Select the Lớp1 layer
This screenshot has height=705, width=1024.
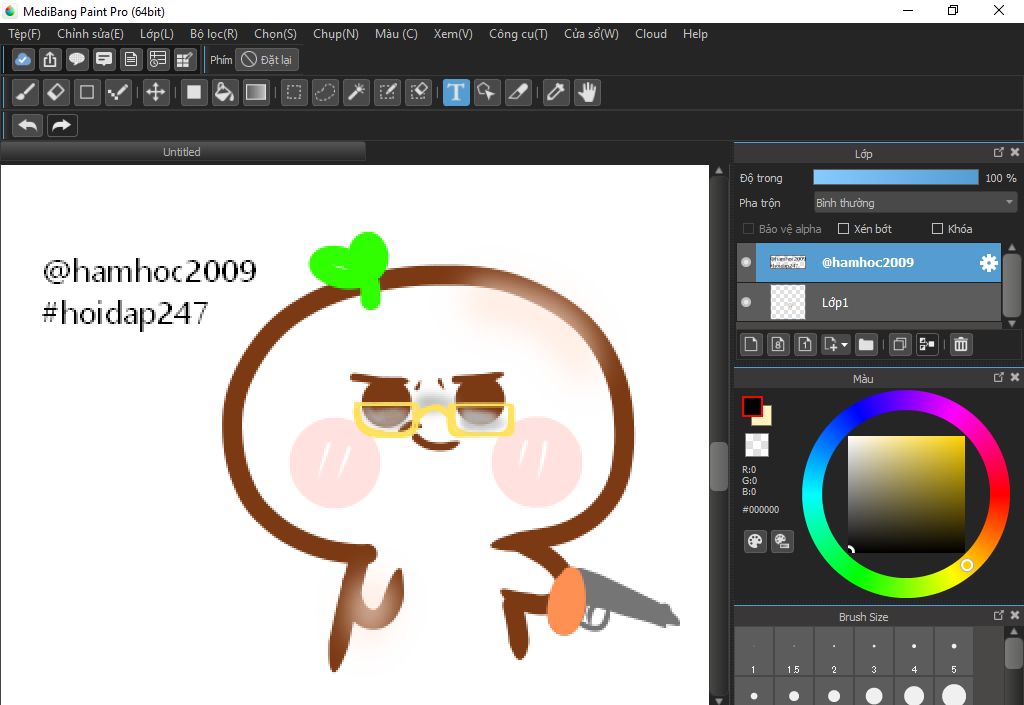click(x=870, y=302)
